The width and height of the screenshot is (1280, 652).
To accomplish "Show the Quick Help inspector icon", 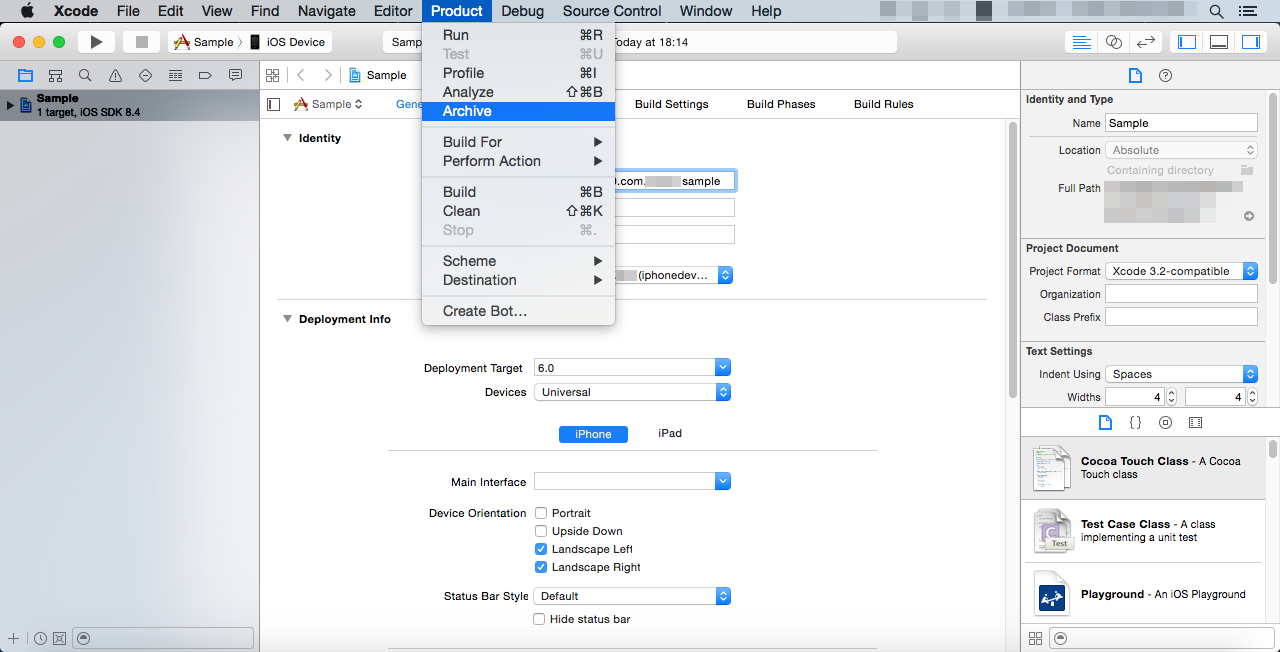I will (x=1165, y=76).
